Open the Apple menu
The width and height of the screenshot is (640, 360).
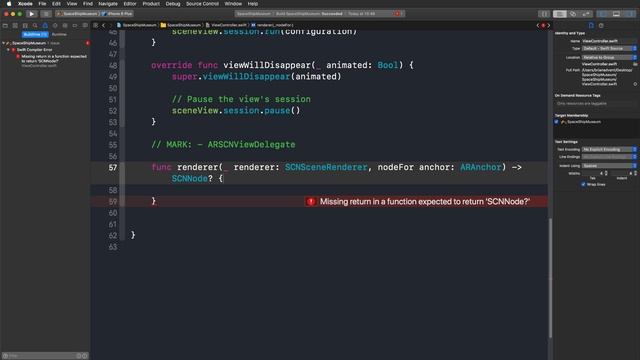9,4
